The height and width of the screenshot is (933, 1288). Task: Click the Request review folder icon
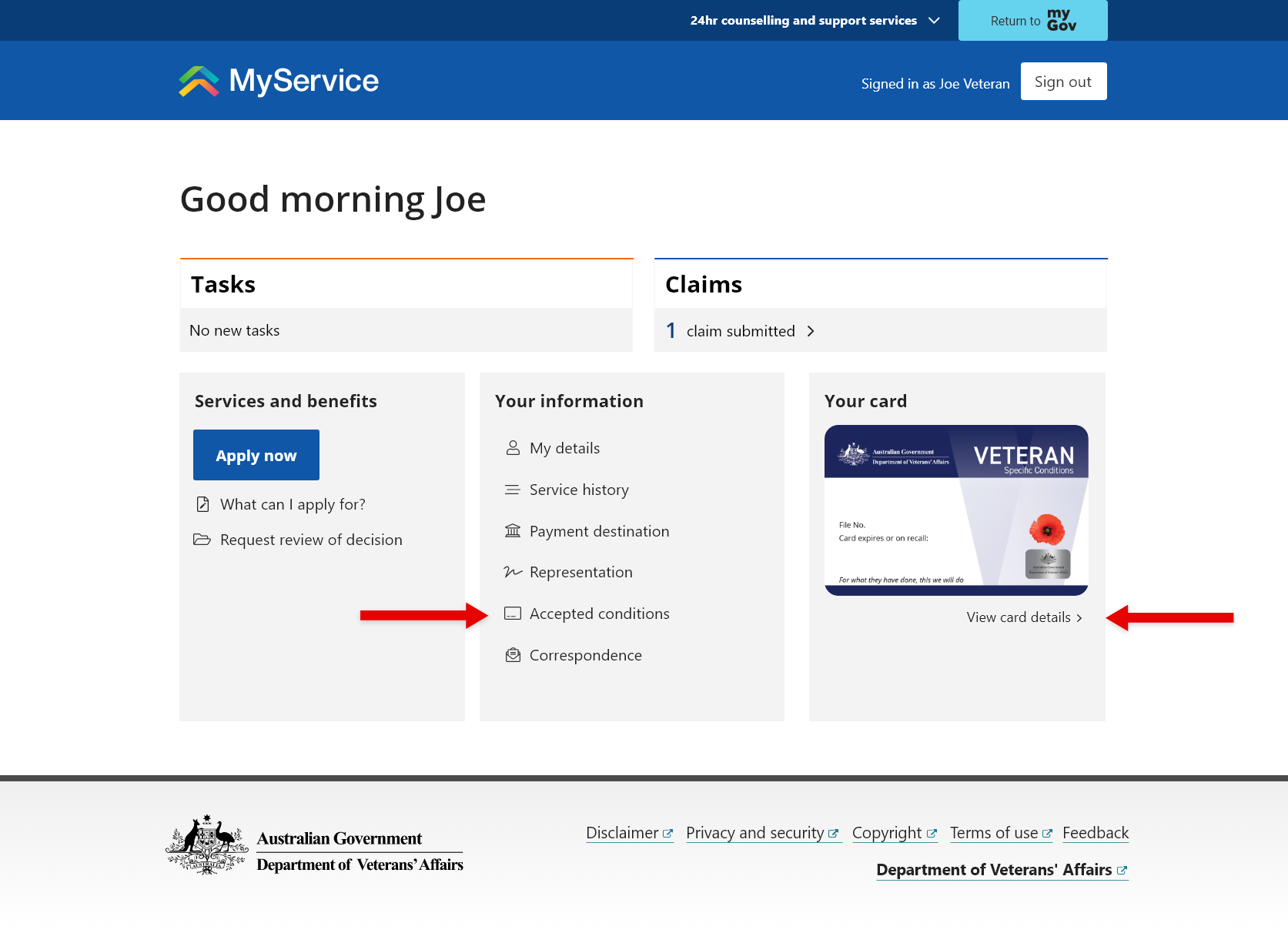(x=202, y=540)
